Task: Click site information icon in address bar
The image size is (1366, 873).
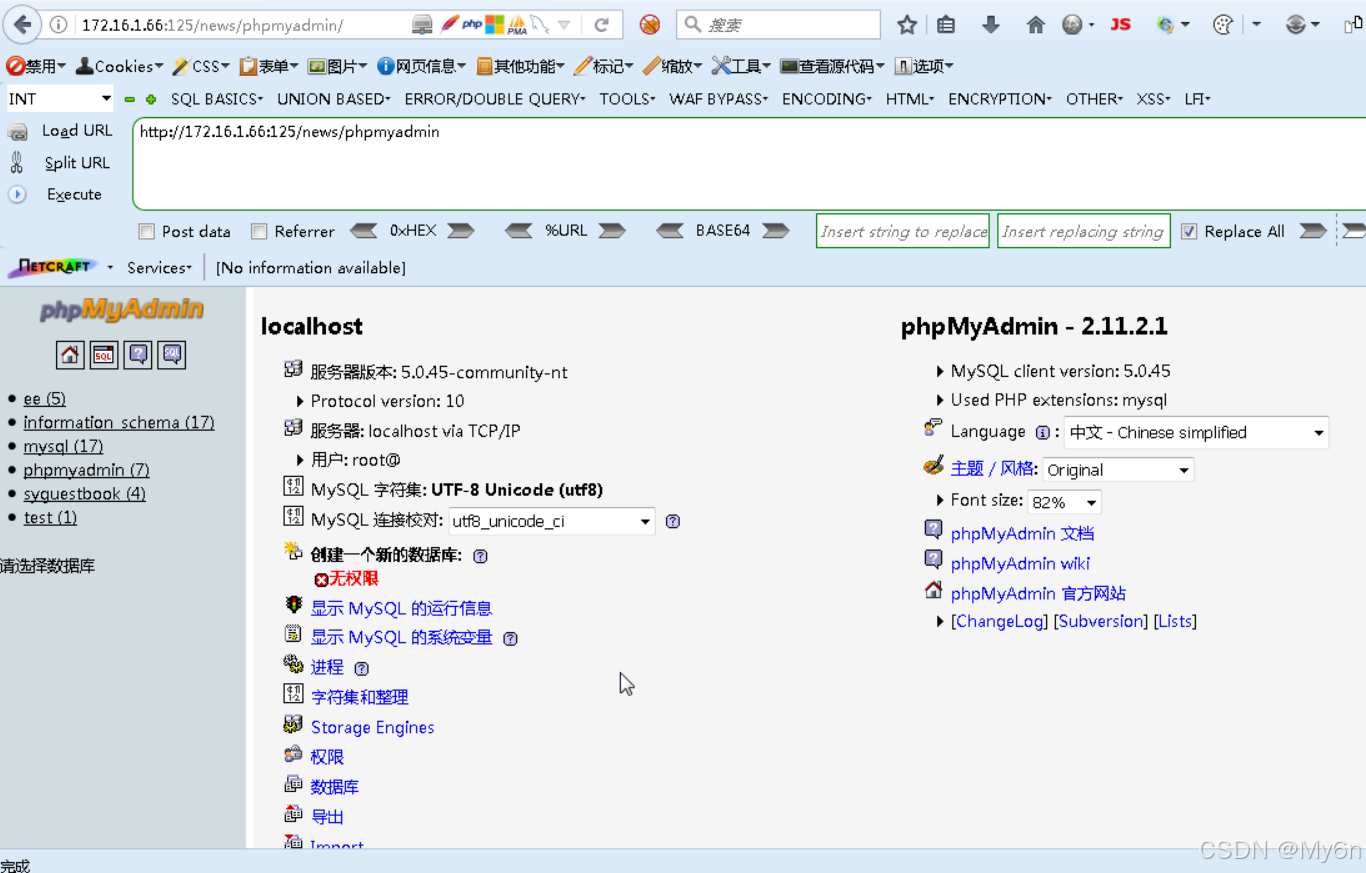Action: point(59,25)
